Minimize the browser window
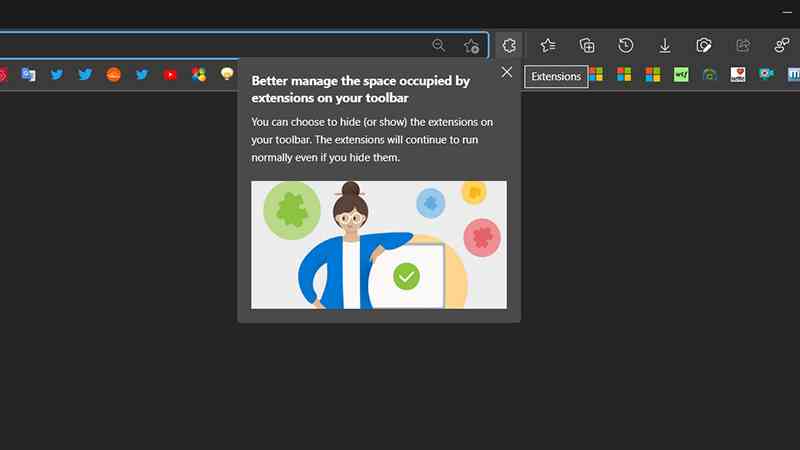Viewport: 800px width, 450px height. 787,12
